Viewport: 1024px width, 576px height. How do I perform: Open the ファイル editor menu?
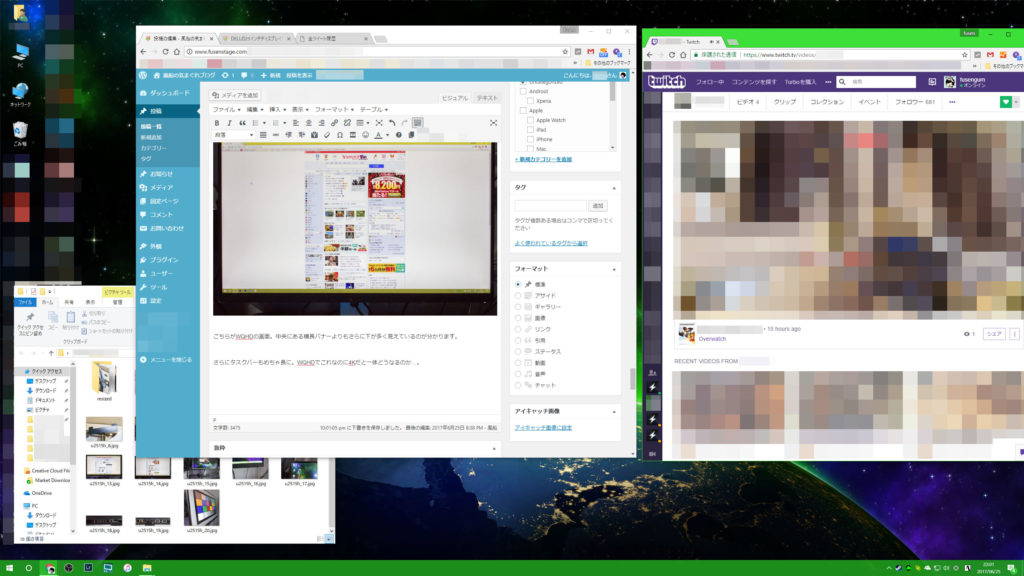pos(226,109)
